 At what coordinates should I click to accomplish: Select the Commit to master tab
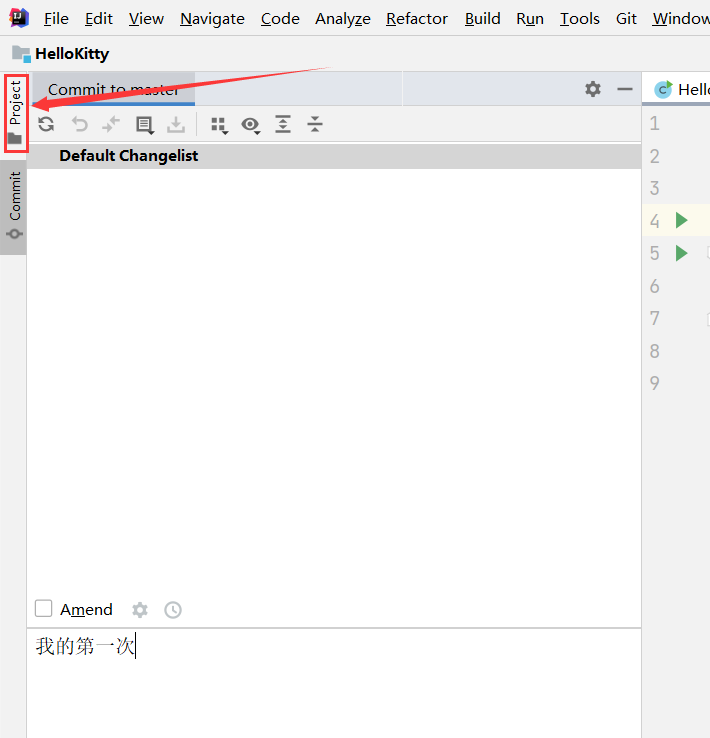click(x=114, y=89)
